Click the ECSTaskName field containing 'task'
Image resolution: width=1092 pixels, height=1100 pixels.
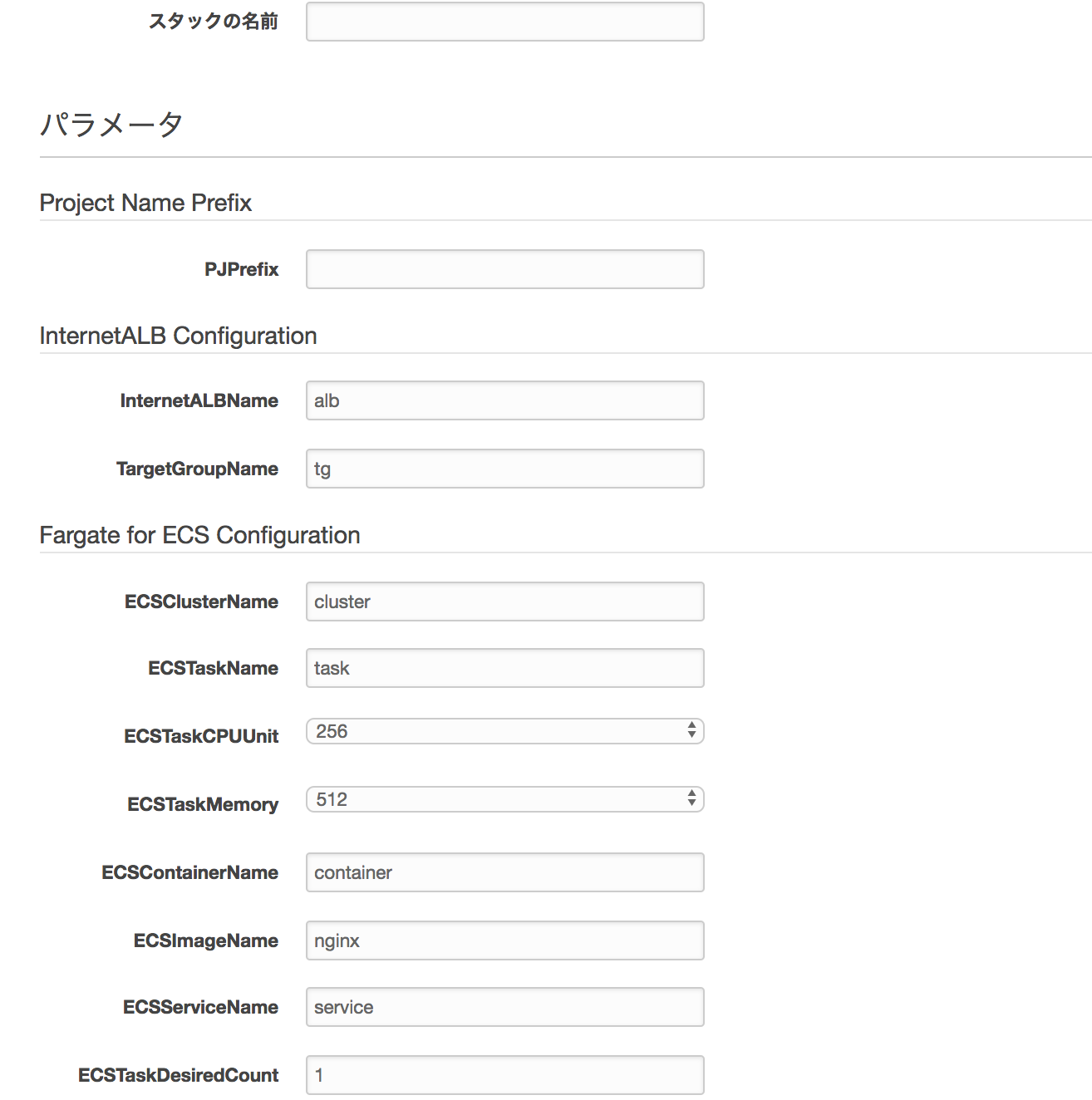pos(504,667)
